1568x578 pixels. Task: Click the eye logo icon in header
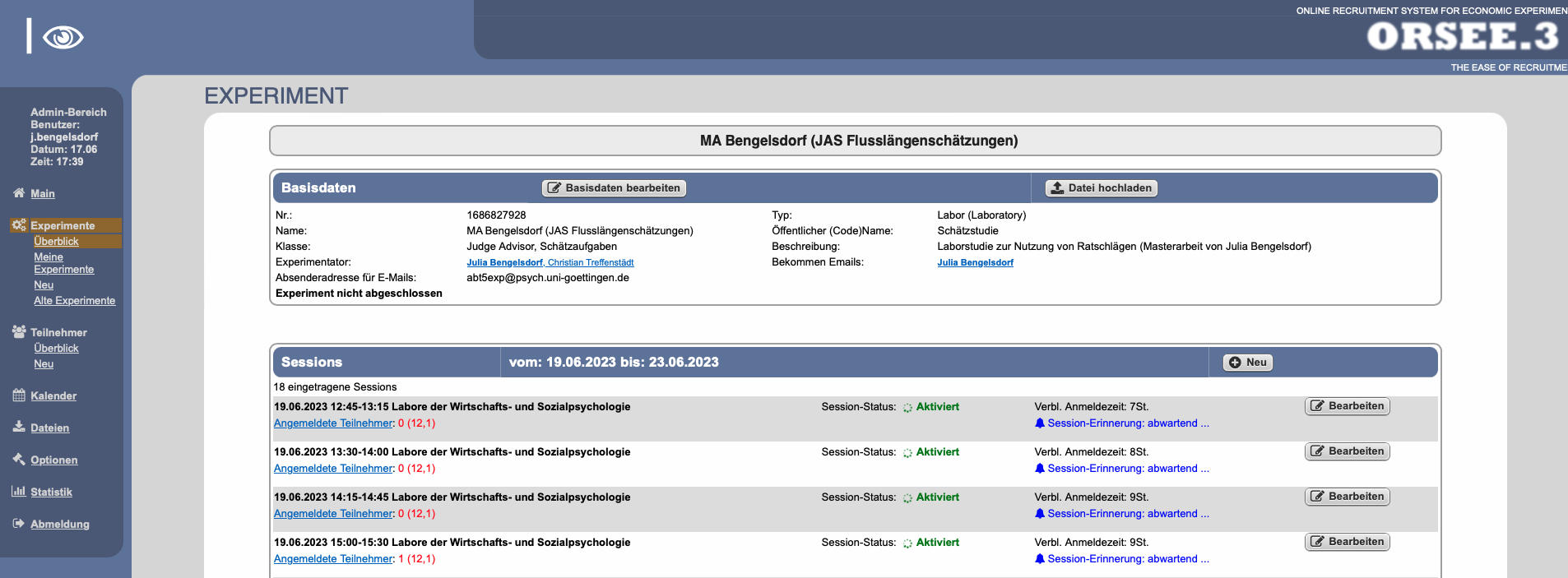pos(63,37)
